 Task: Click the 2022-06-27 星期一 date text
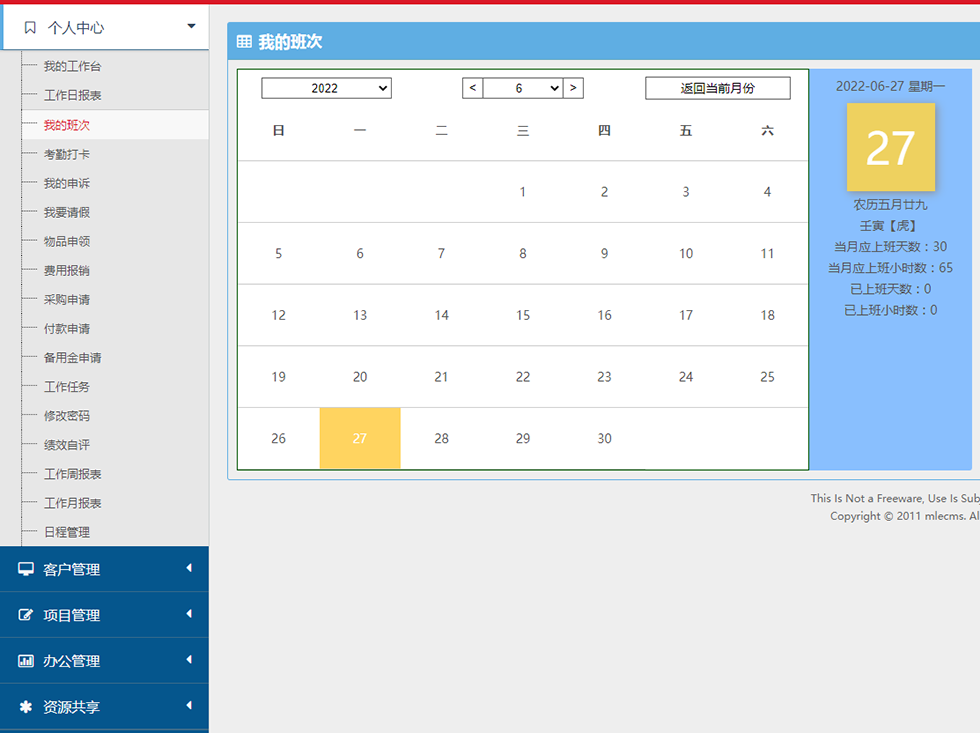[891, 86]
